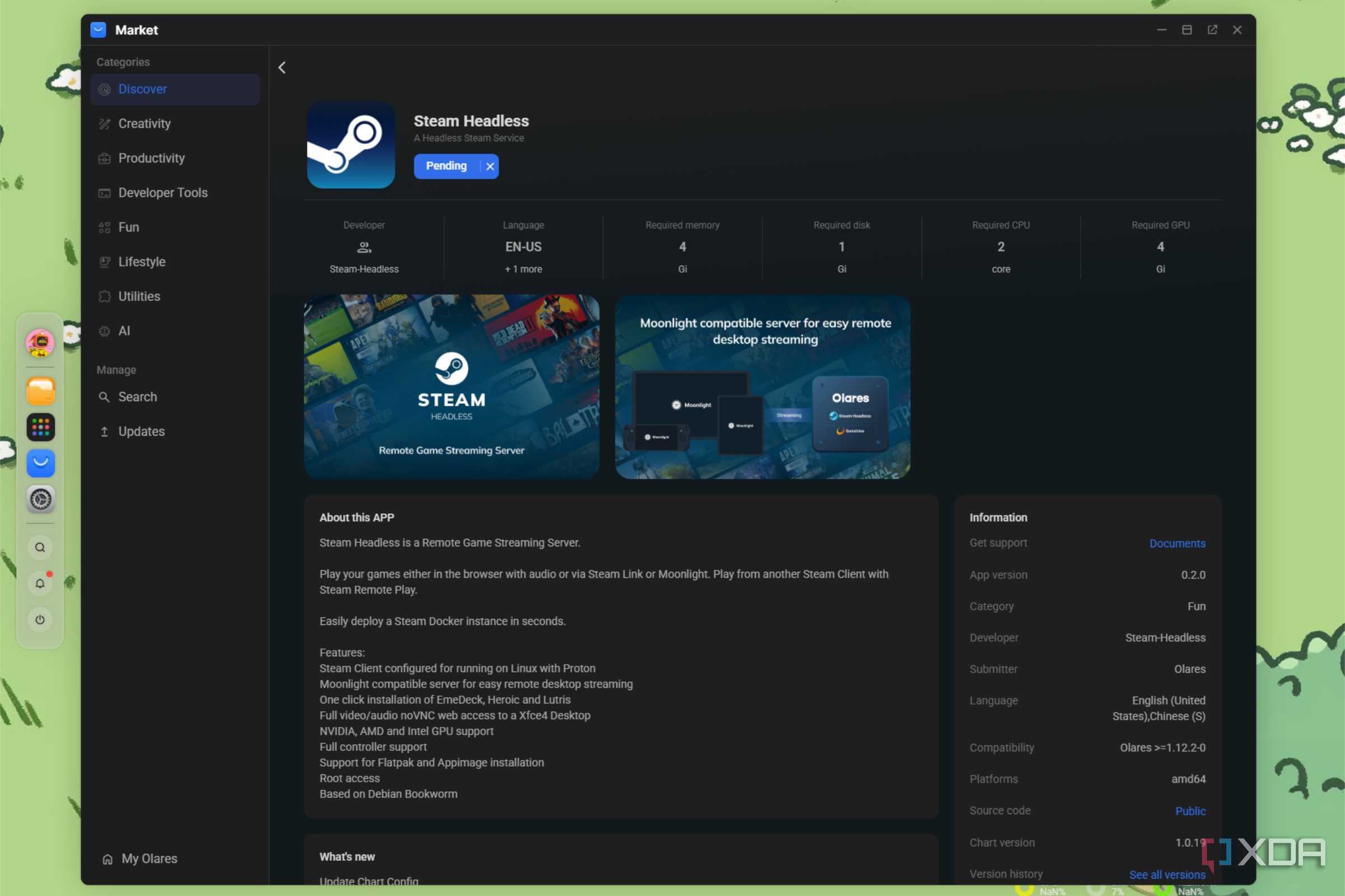Open the user avatar in dock
1345x896 pixels.
pos(40,342)
